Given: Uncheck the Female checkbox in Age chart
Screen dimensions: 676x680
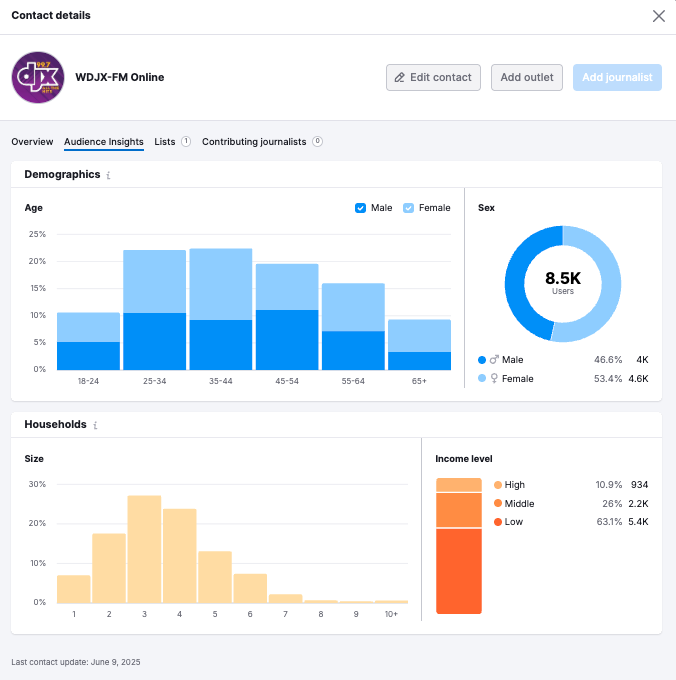Looking at the screenshot, I should pos(409,208).
